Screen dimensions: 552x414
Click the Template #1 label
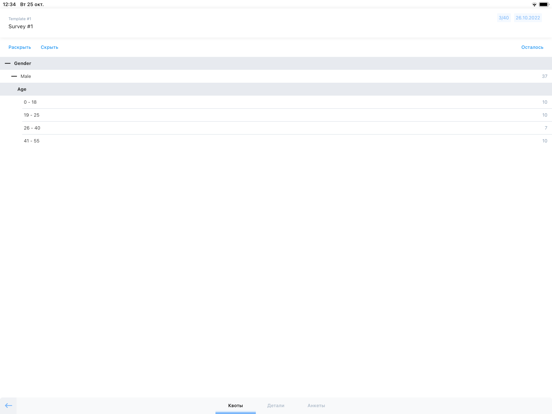20,19
